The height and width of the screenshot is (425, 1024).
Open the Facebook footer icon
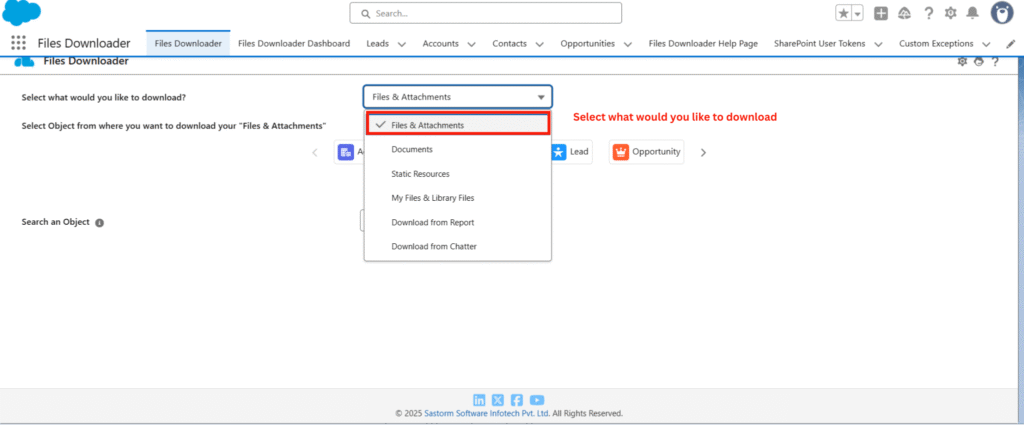517,400
